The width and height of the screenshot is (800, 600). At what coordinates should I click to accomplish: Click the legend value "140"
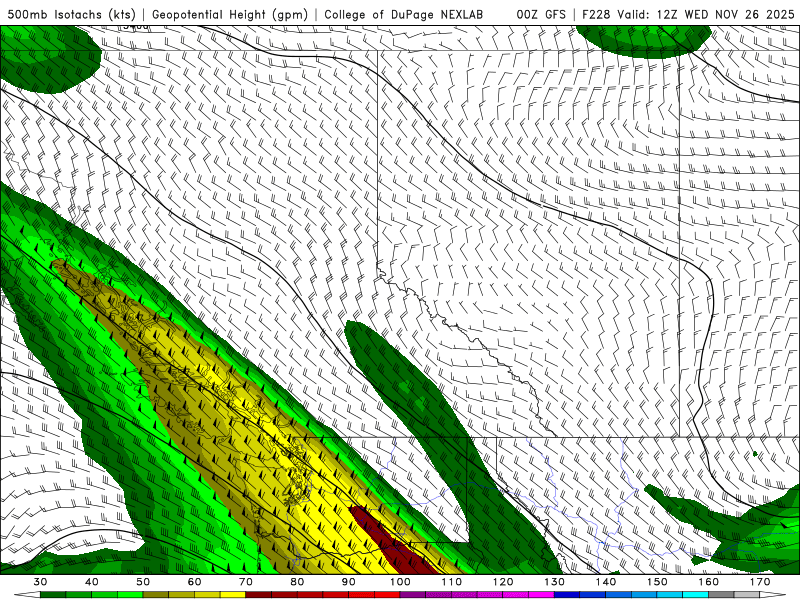pyautogui.click(x=606, y=582)
